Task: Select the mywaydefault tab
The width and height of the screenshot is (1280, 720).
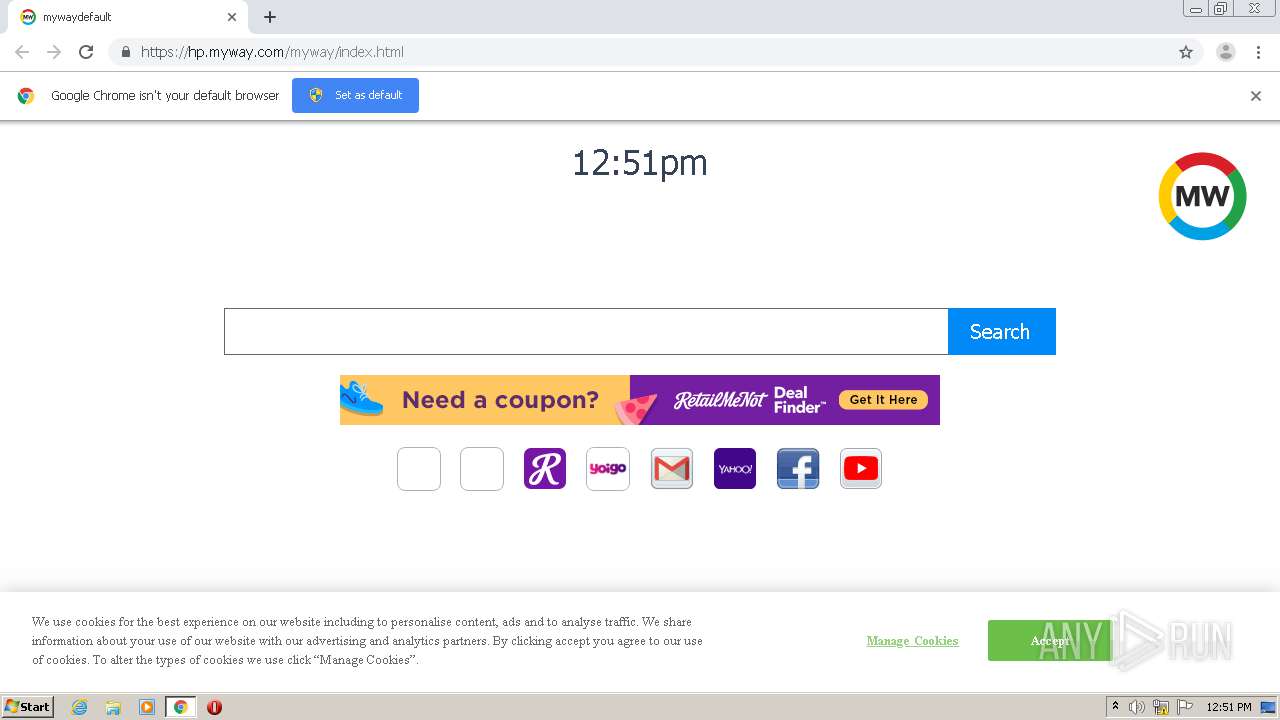Action: point(127,17)
